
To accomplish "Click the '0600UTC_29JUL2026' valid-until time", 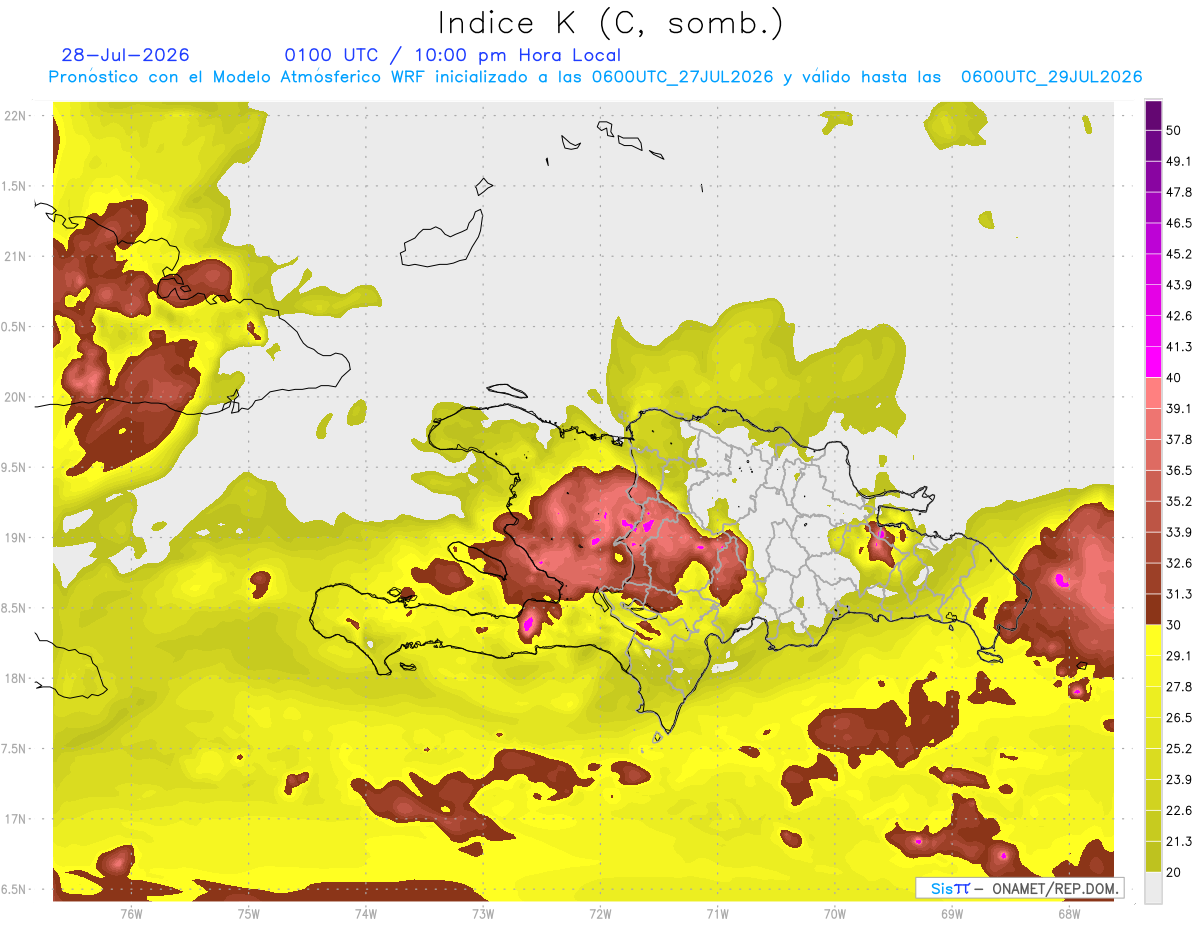I will tap(1051, 77).
